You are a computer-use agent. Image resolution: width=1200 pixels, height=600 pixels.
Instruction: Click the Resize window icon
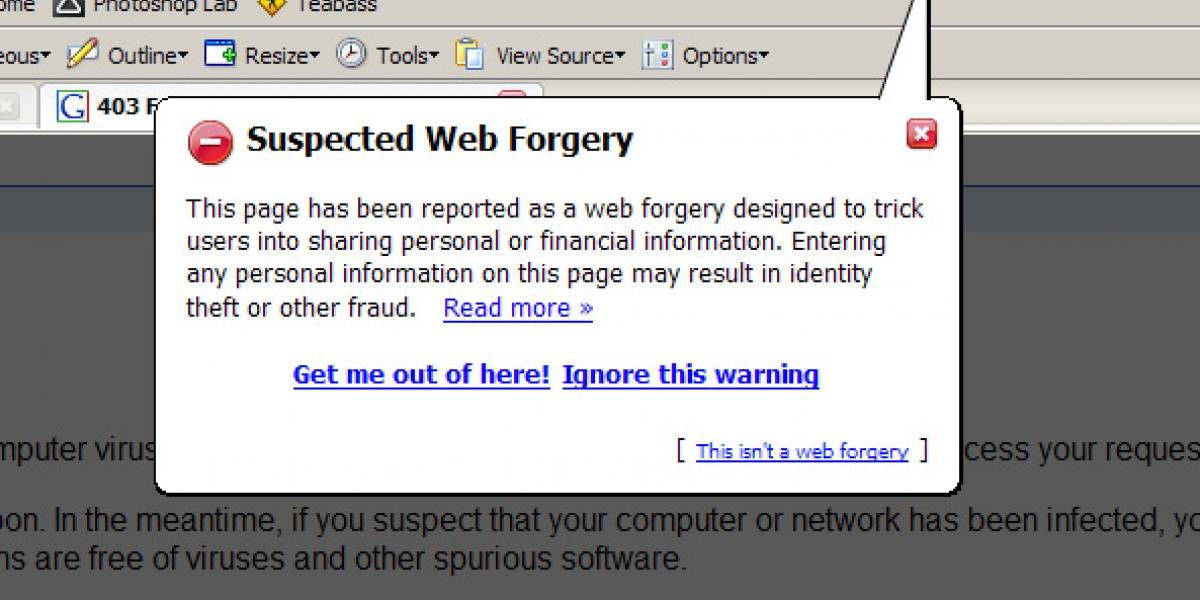[x=220, y=53]
